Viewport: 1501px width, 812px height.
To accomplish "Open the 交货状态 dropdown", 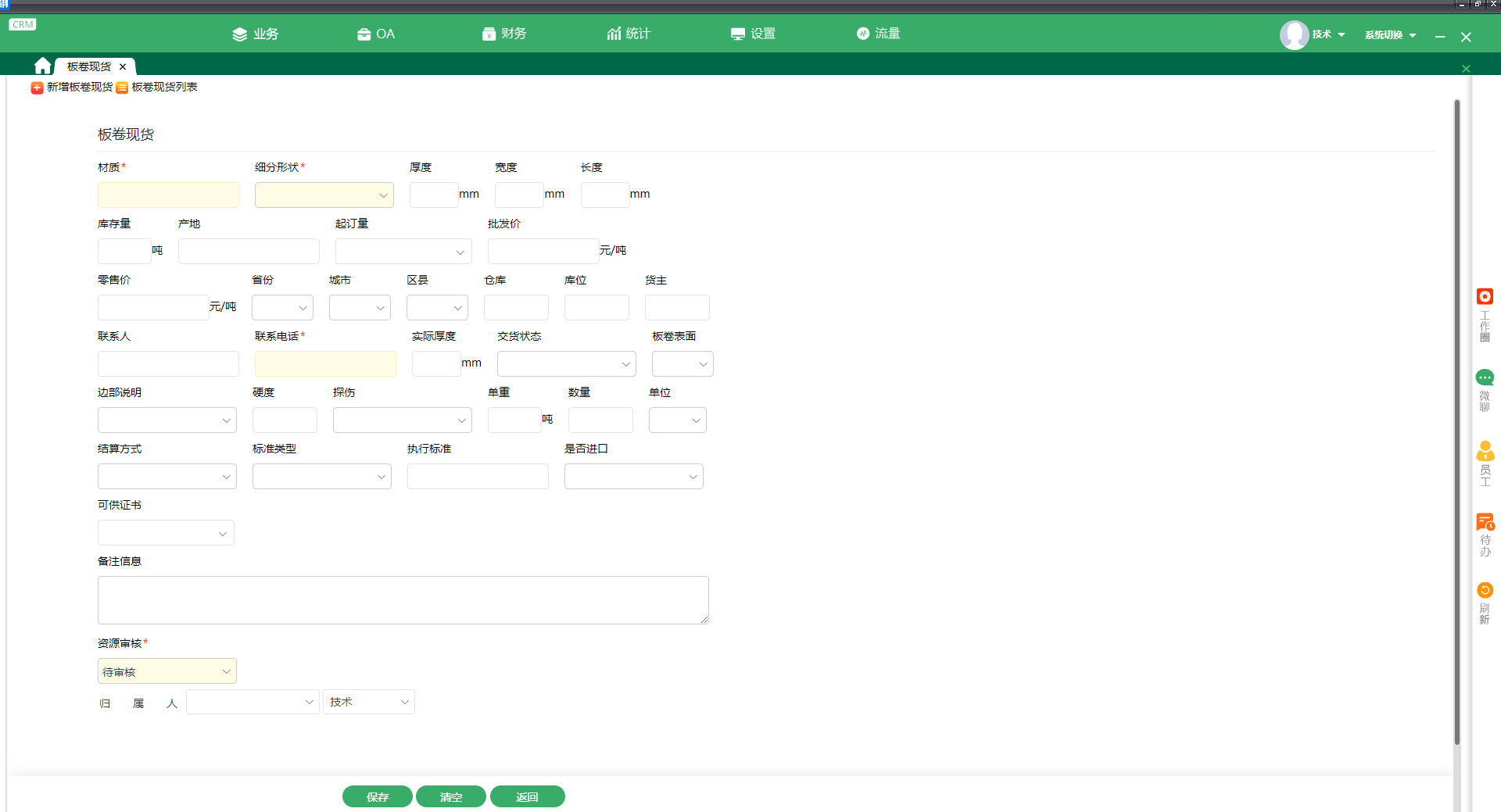I will coord(566,363).
